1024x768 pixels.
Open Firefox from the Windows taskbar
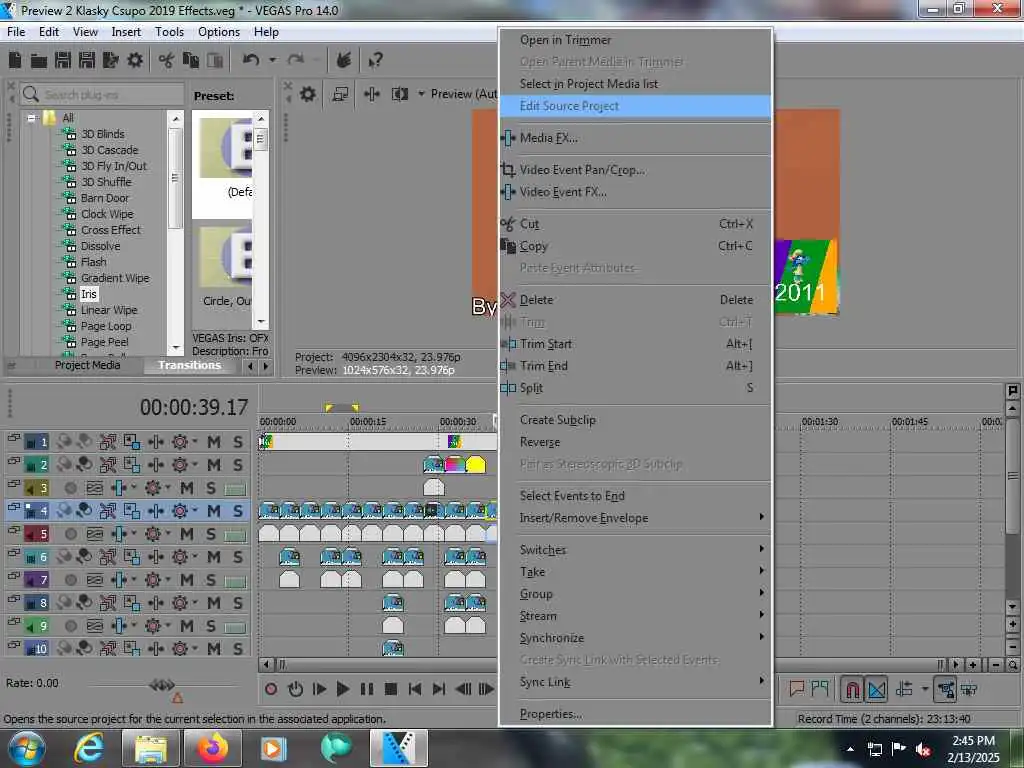(x=213, y=747)
